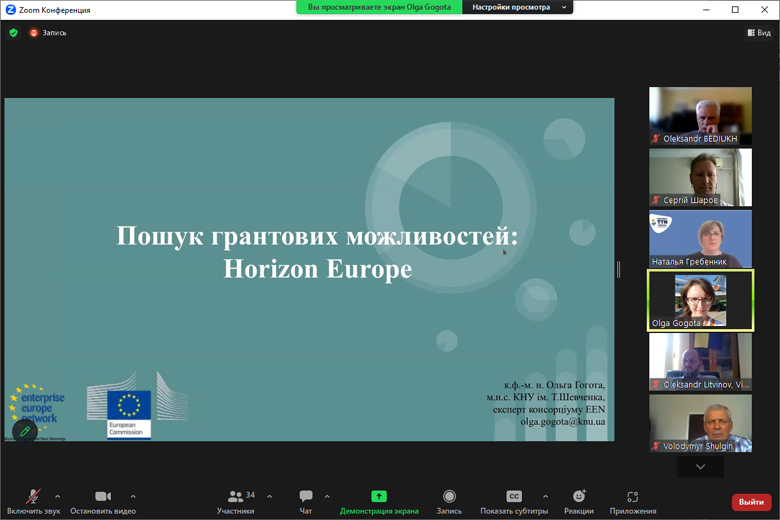Expand subtitles options arrow
Viewport: 780px width, 520px height.
tap(546, 496)
